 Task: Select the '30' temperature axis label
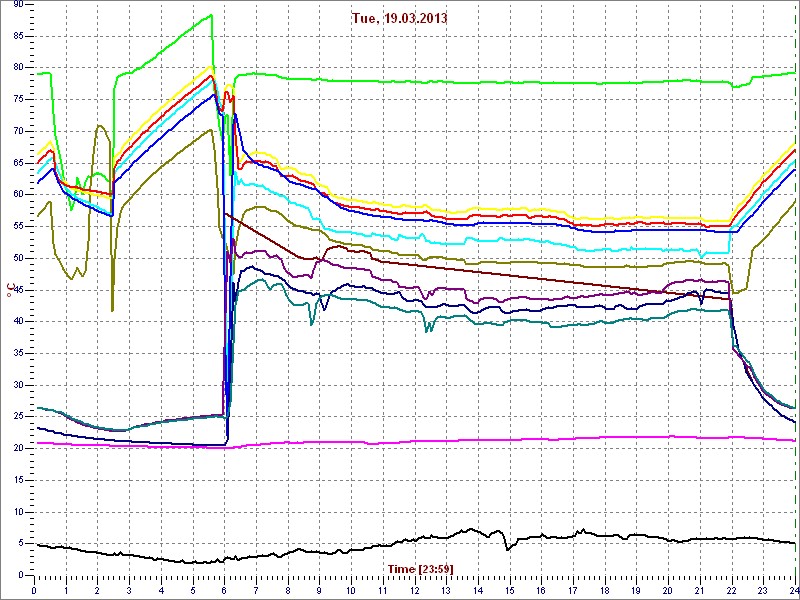point(17,385)
